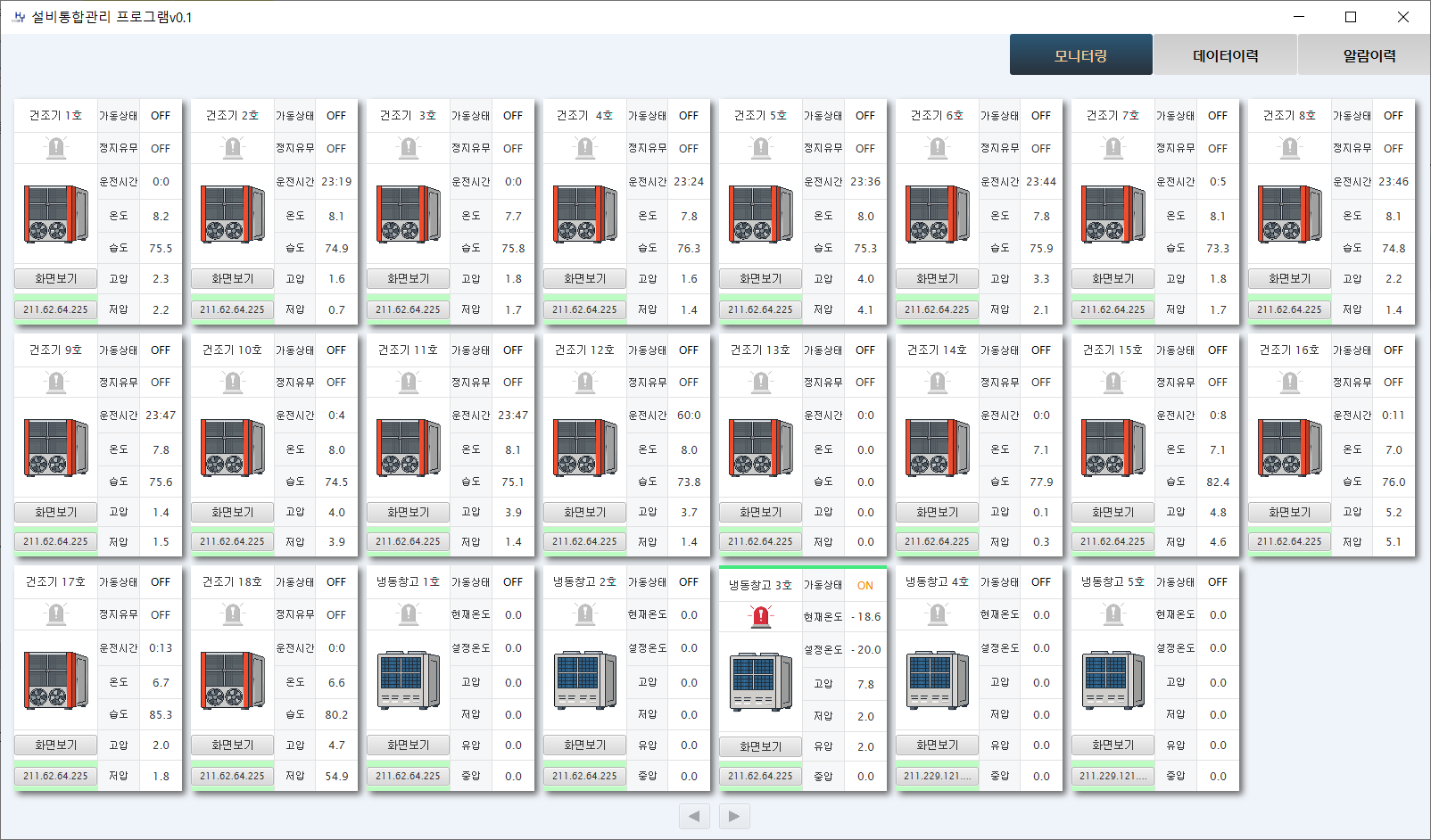Click the 냉동창고 5호 freezer unit icon
Screen dimensions: 1431x840
coord(1113,680)
